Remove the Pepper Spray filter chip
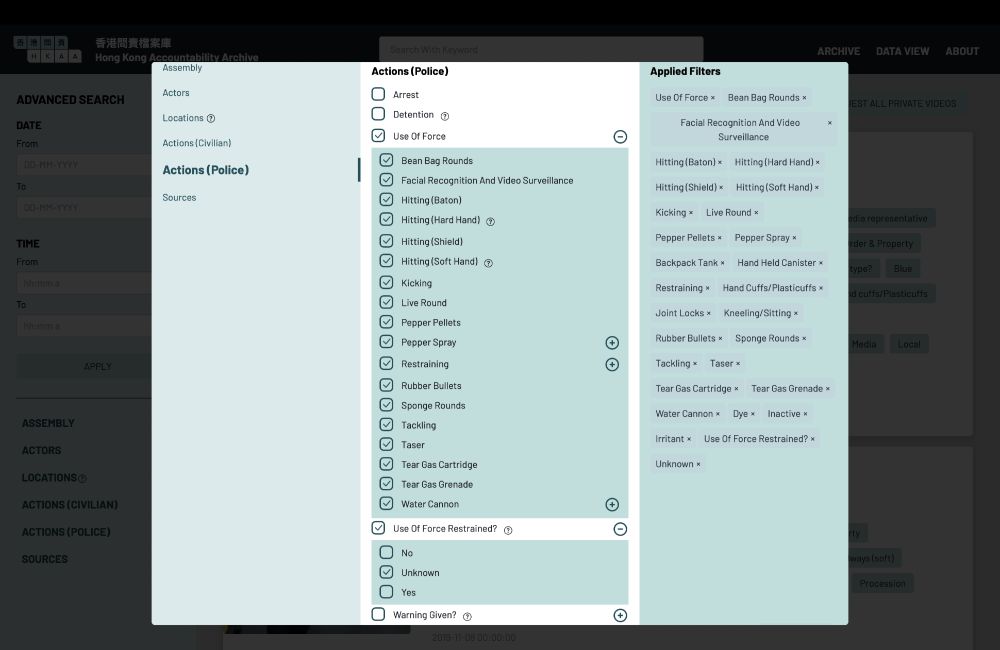1000x650 pixels. coord(794,238)
